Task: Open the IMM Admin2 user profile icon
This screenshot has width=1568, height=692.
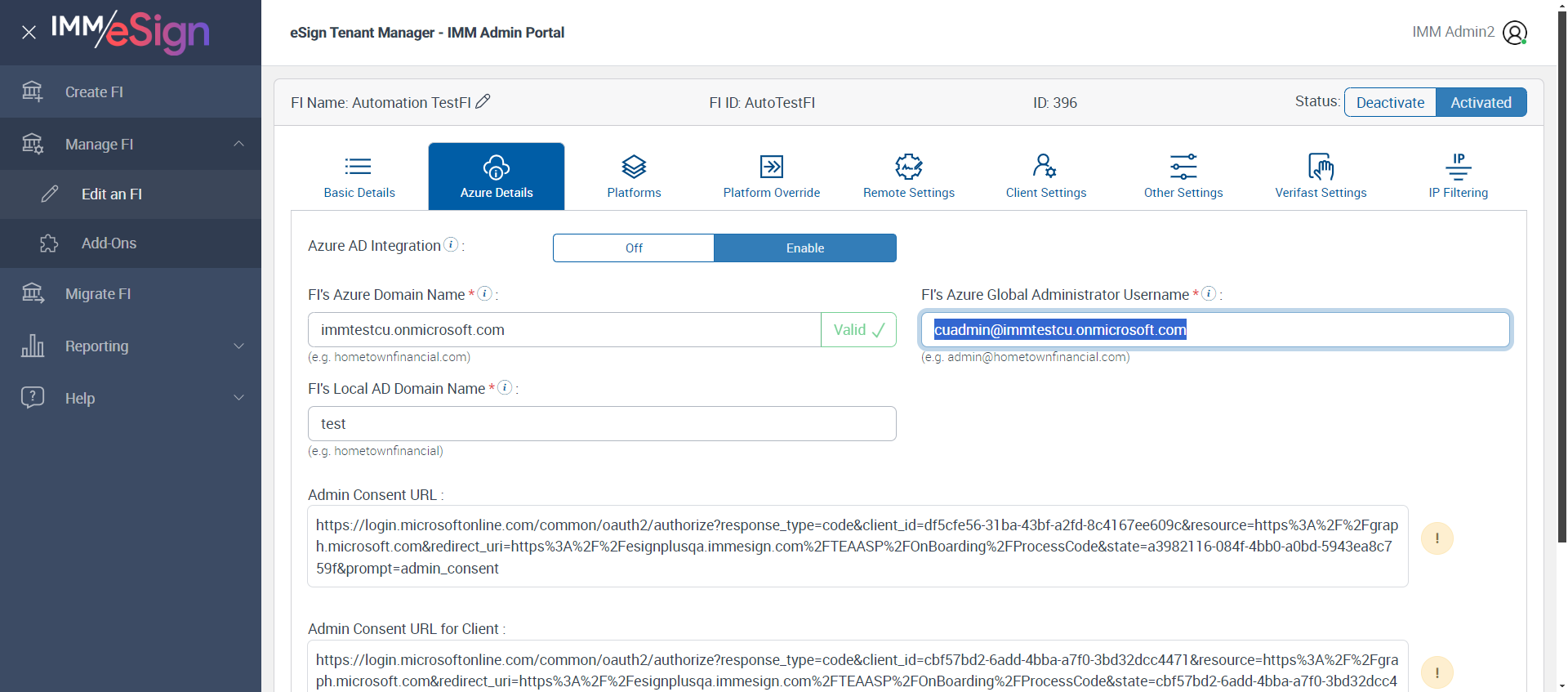Action: tap(1515, 33)
